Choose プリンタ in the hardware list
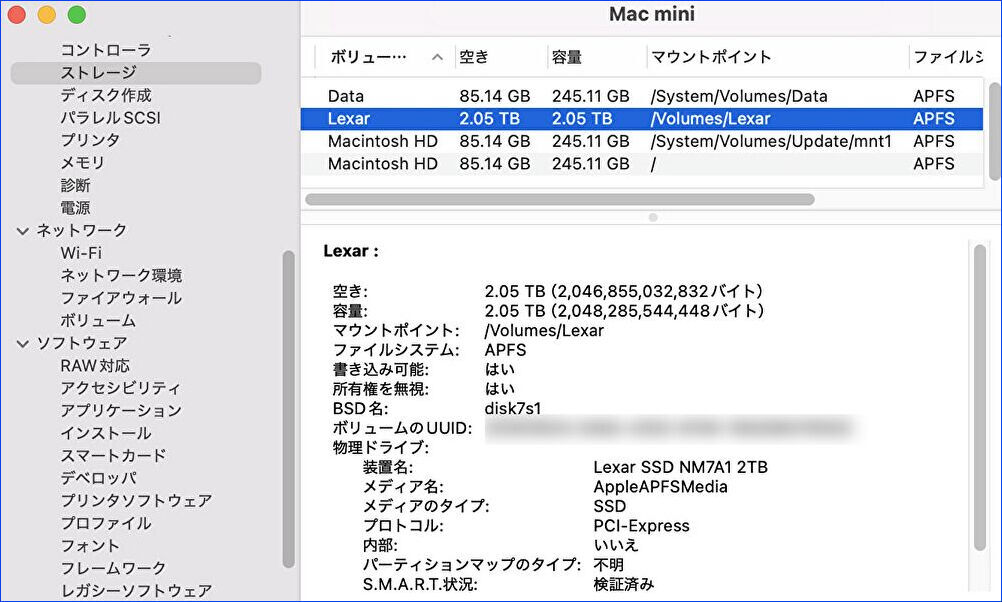 pos(90,140)
